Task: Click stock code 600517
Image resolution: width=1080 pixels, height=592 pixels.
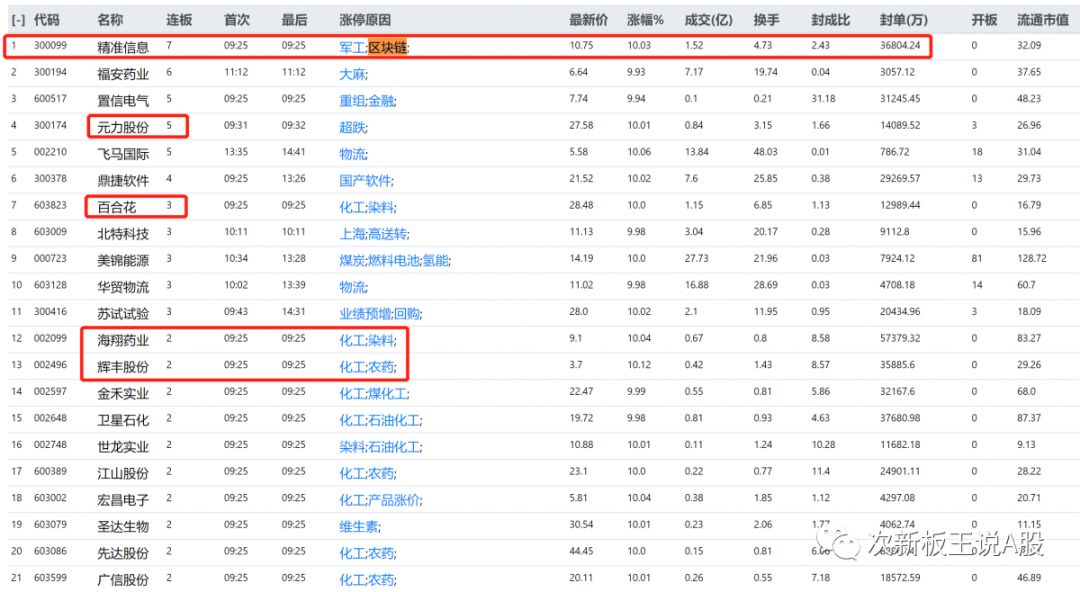Action: 50,99
